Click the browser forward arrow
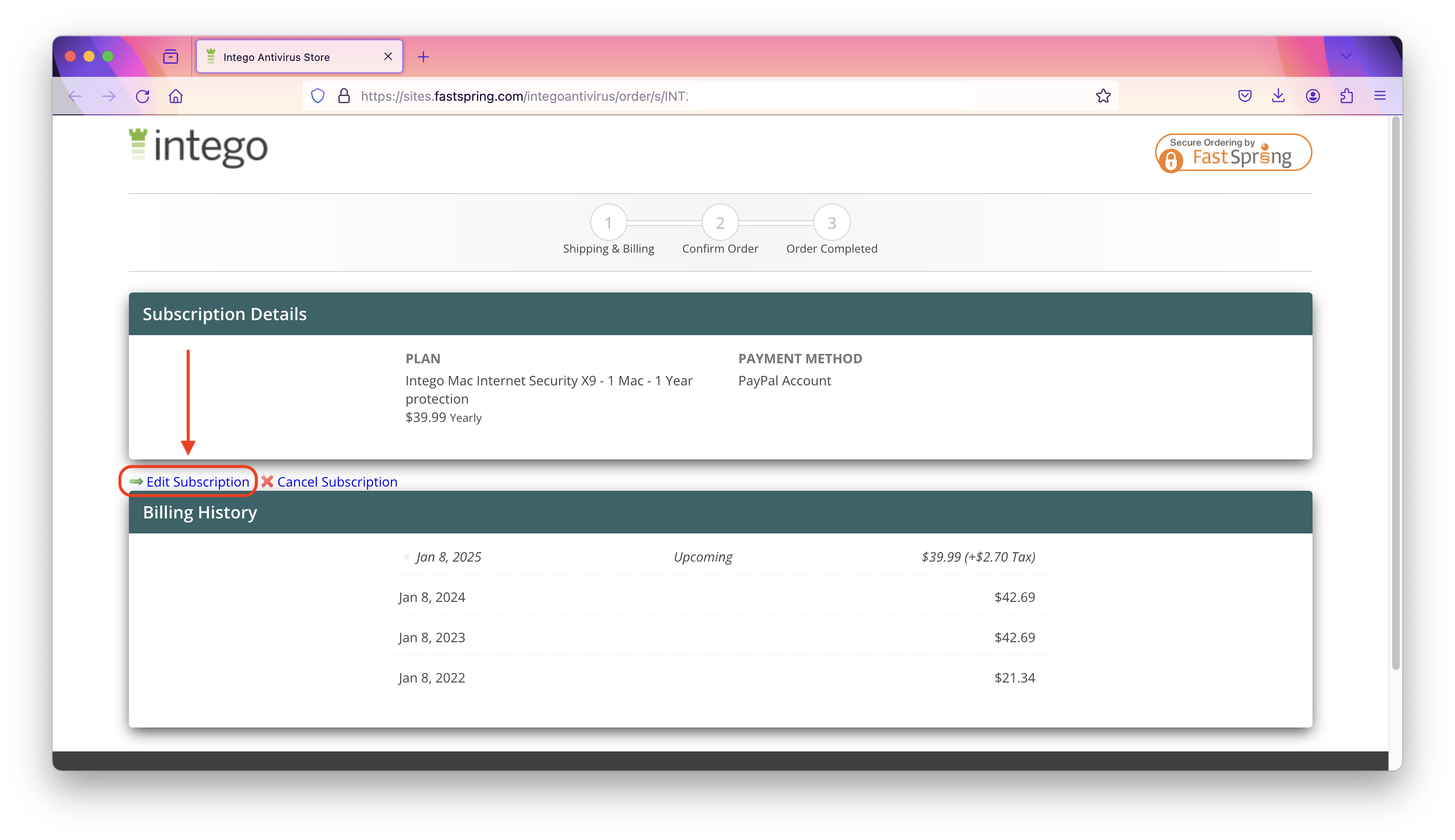The height and width of the screenshot is (840, 1455). point(108,97)
